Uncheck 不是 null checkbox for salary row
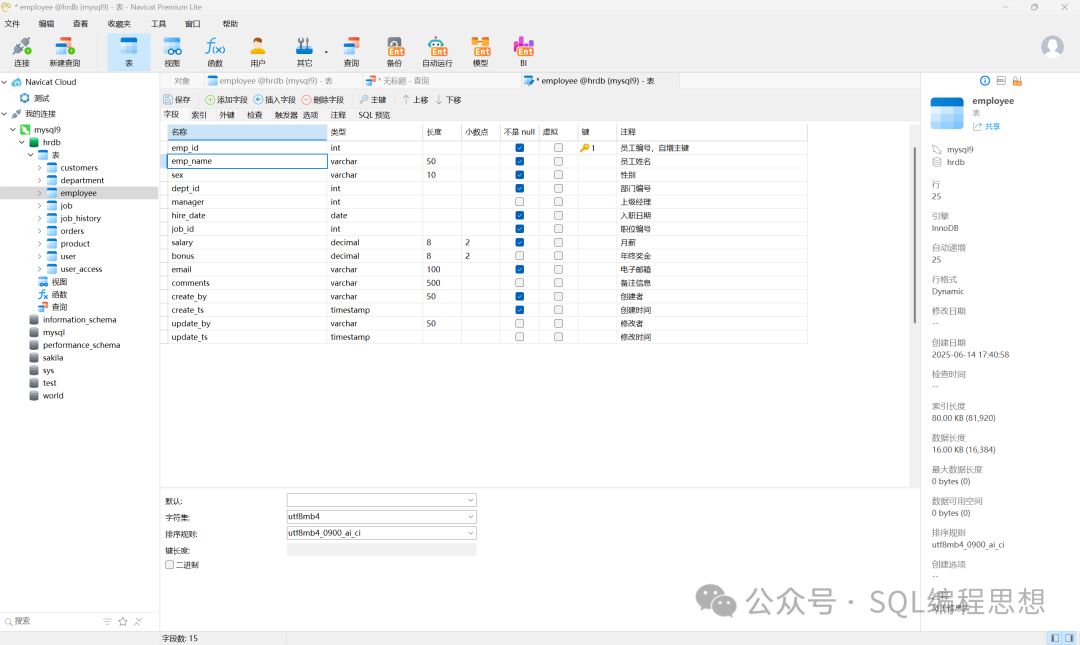The height and width of the screenshot is (645, 1080). pyautogui.click(x=520, y=242)
